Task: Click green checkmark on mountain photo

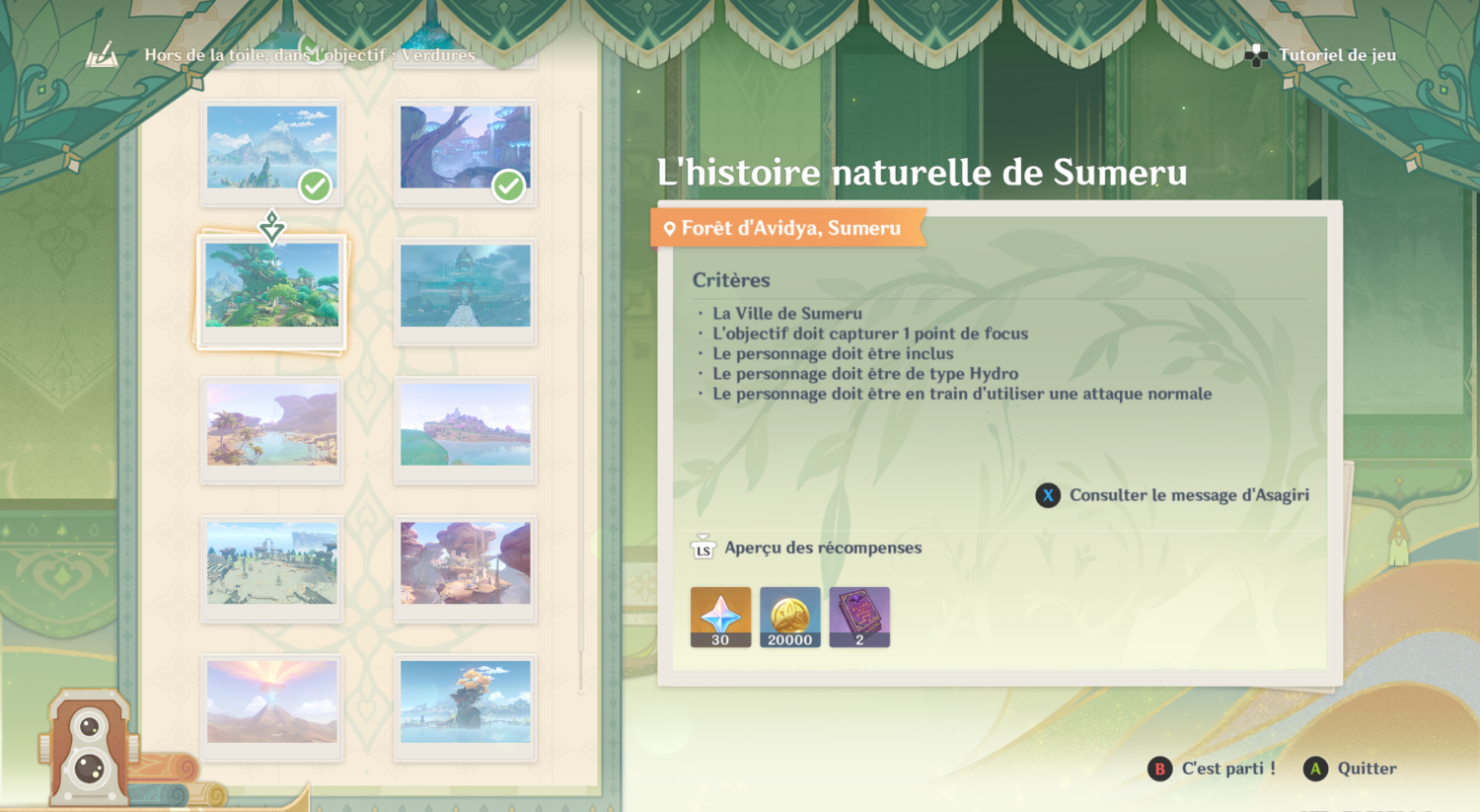Action: click(x=315, y=185)
